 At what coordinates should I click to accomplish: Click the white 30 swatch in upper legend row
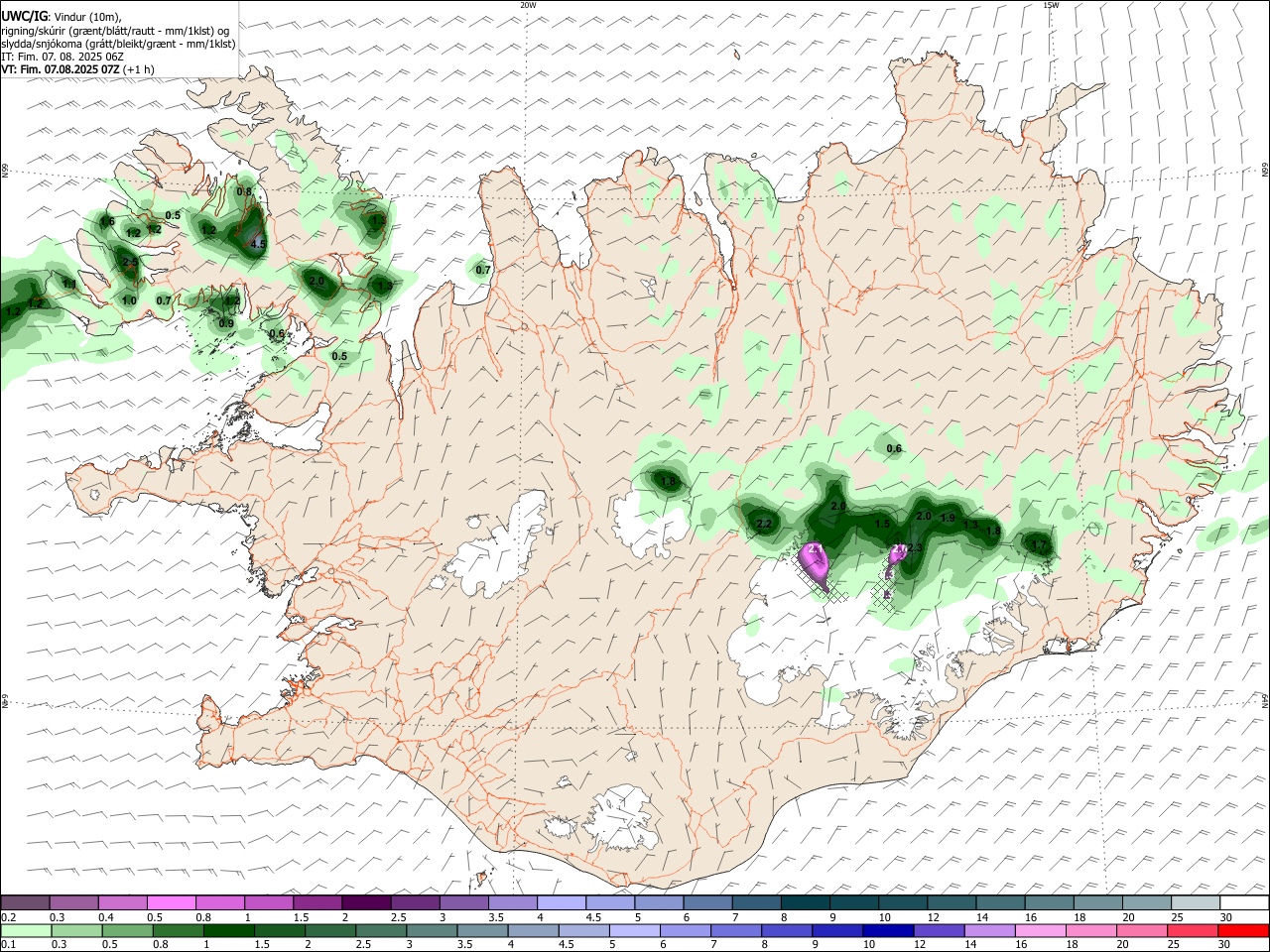click(1244, 903)
